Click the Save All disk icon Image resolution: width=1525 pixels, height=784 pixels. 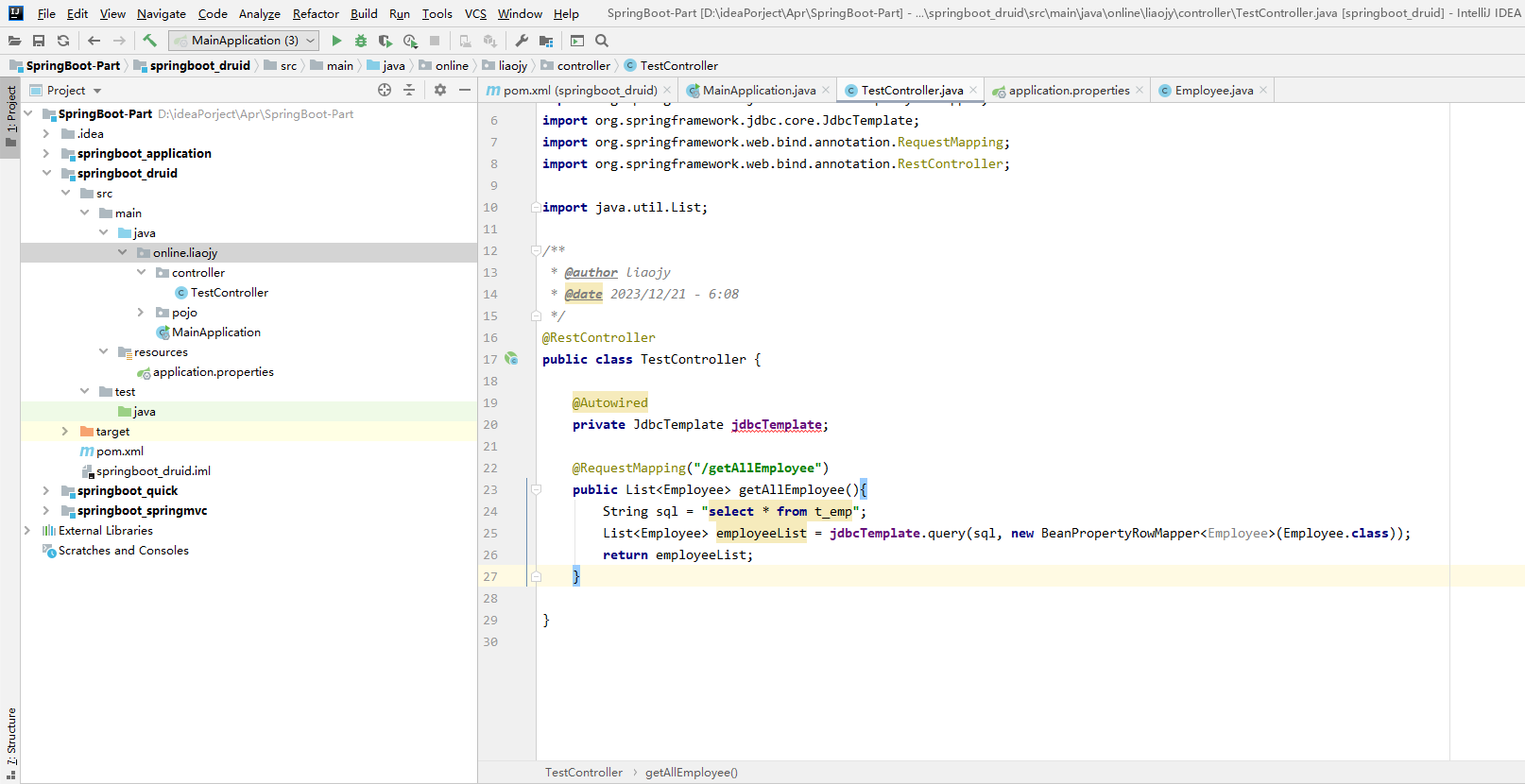pyautogui.click(x=39, y=41)
